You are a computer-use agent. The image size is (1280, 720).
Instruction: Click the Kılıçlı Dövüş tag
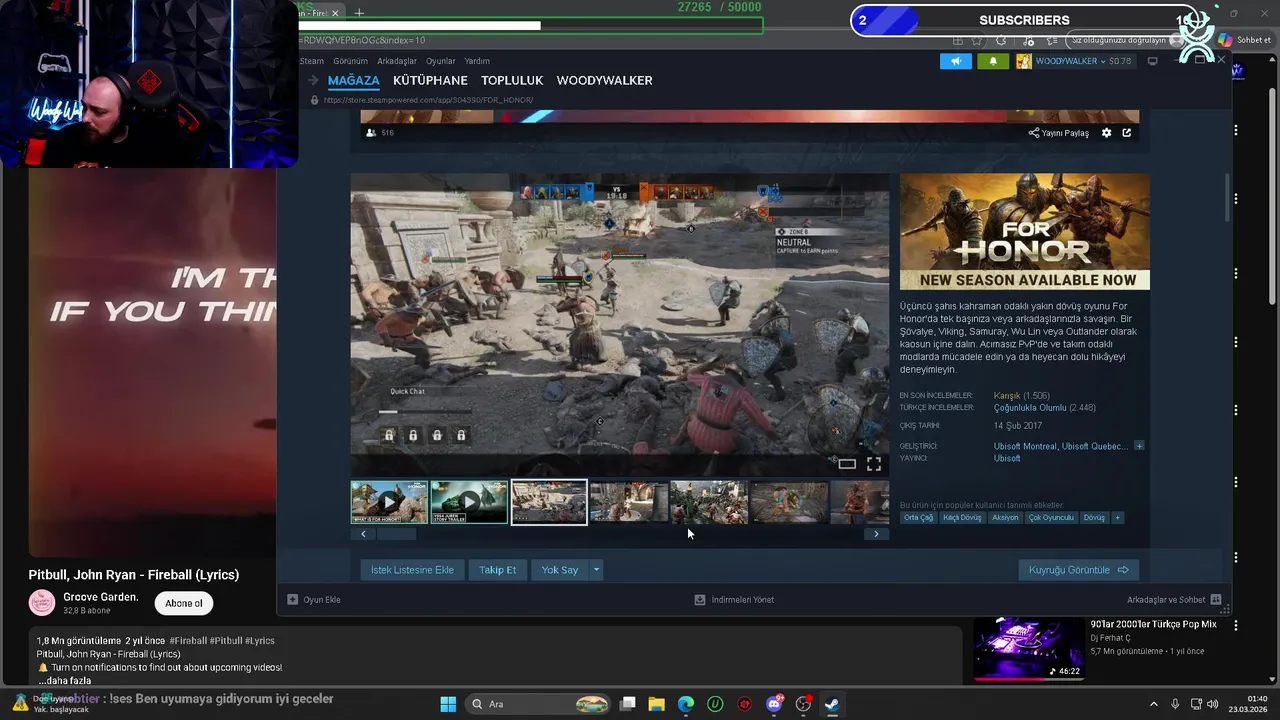pyautogui.click(x=963, y=517)
